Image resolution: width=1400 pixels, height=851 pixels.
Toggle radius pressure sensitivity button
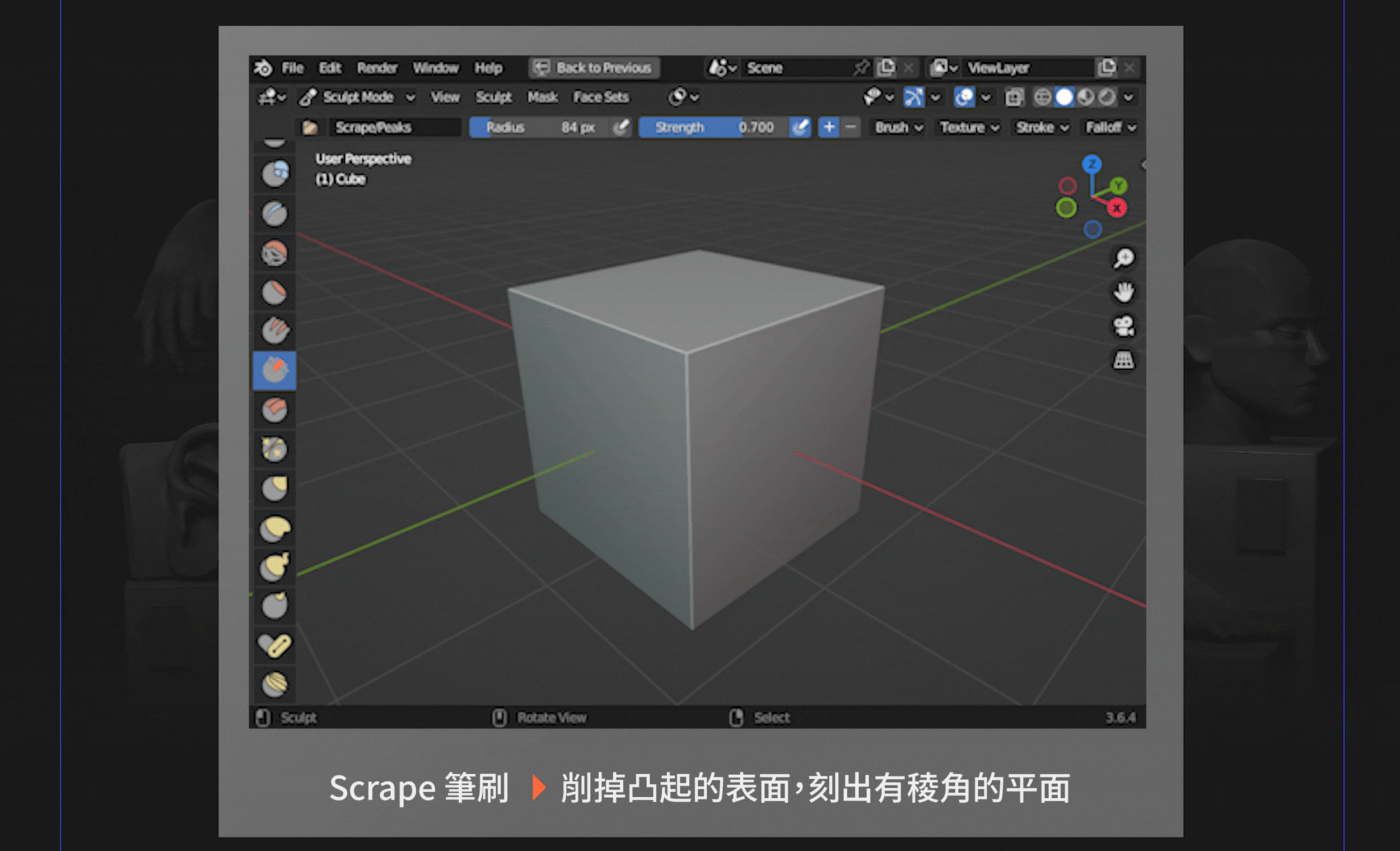coord(621,127)
